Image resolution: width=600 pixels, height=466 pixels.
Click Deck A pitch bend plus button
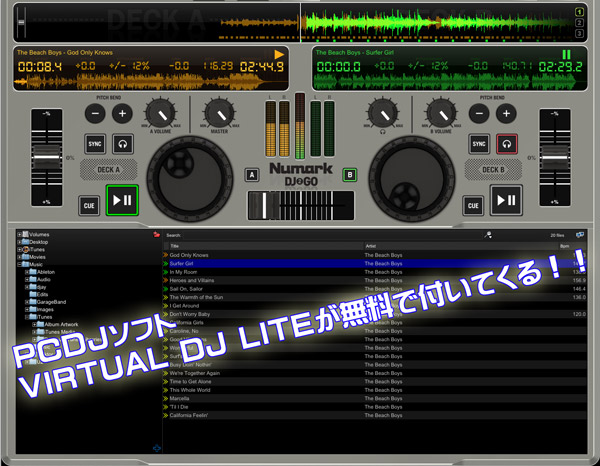click(122, 114)
